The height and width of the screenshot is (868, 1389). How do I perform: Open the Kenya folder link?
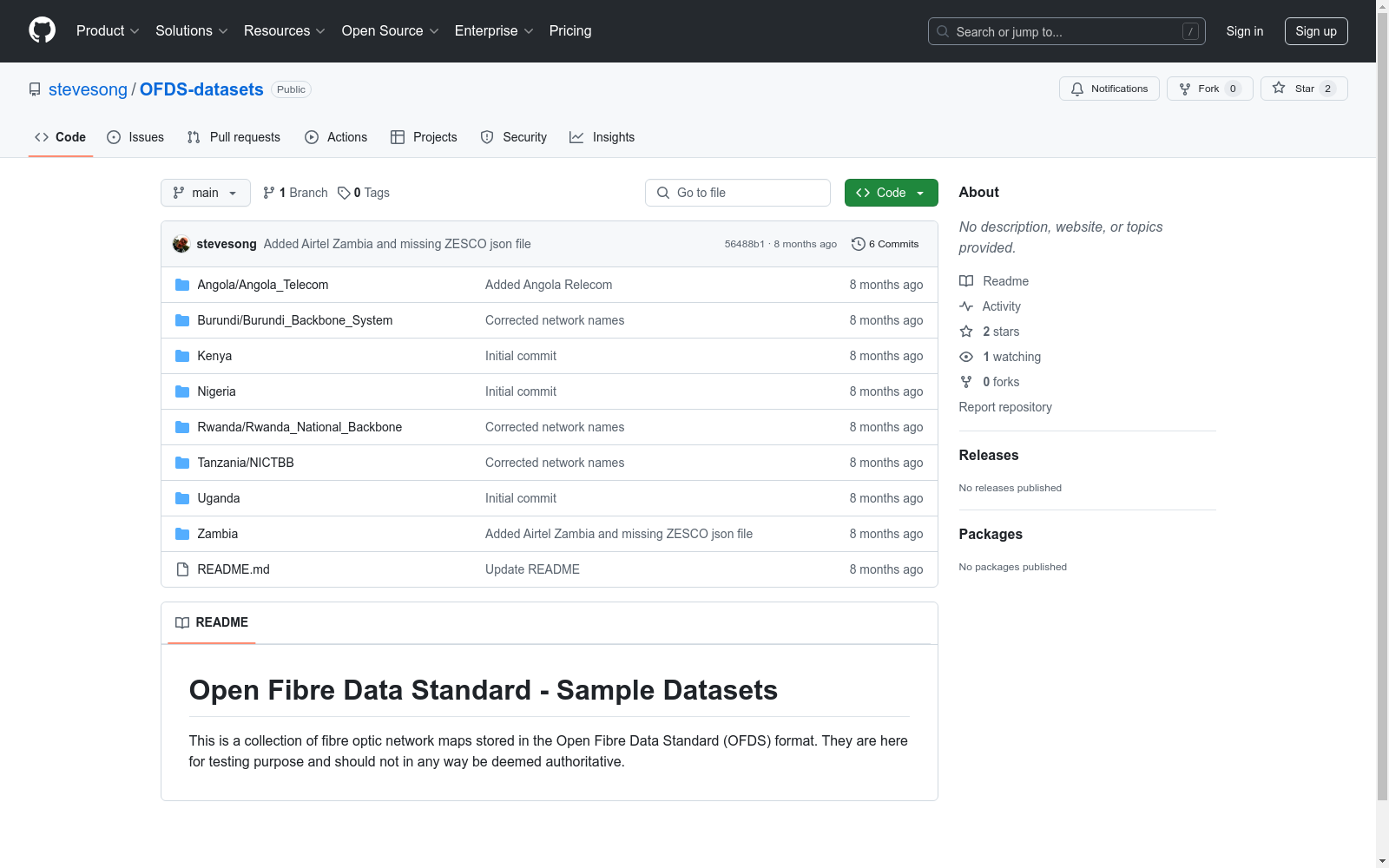(x=214, y=356)
